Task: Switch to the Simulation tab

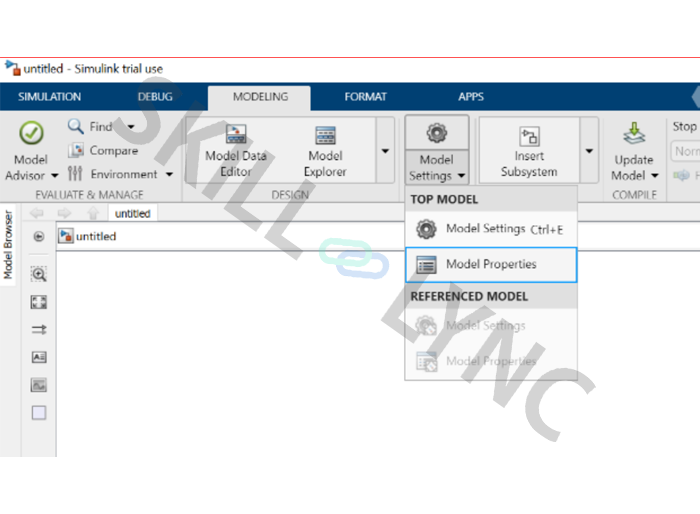Action: pos(49,97)
